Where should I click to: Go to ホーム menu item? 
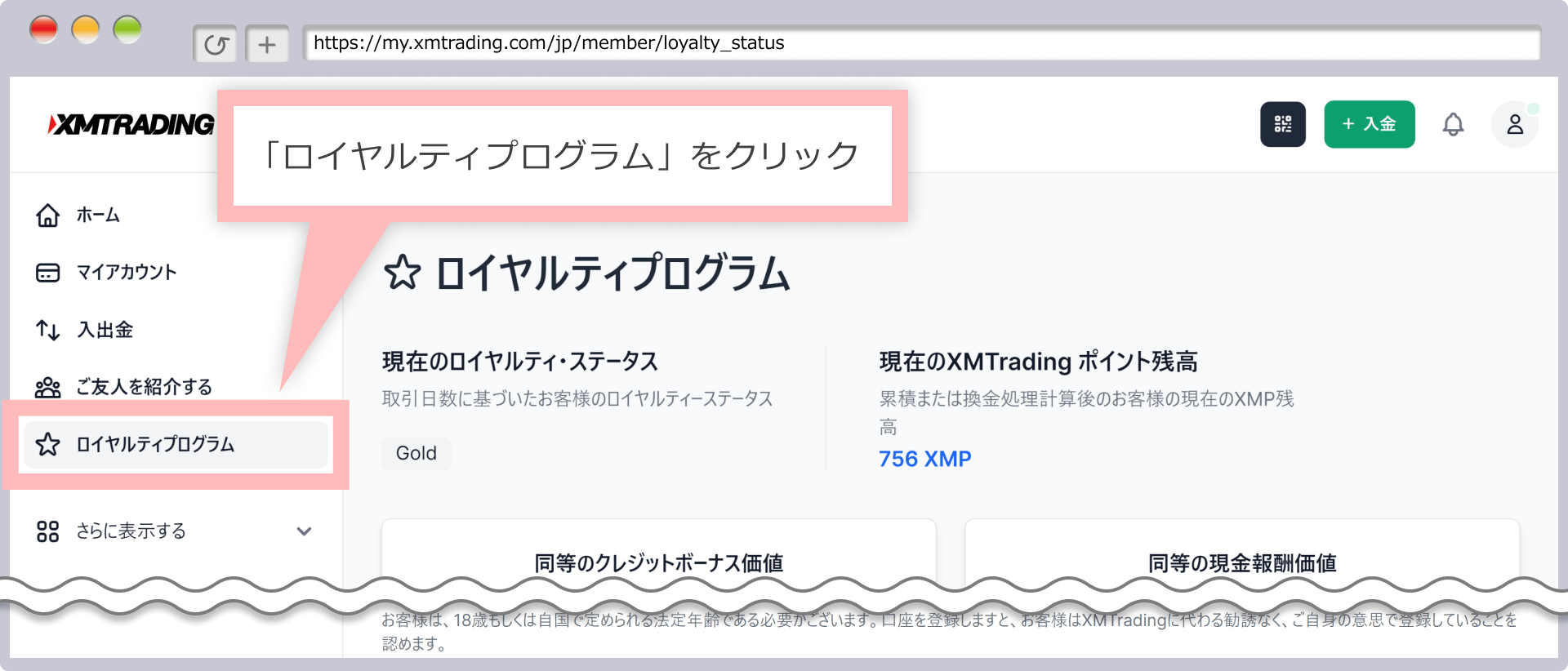tap(98, 216)
